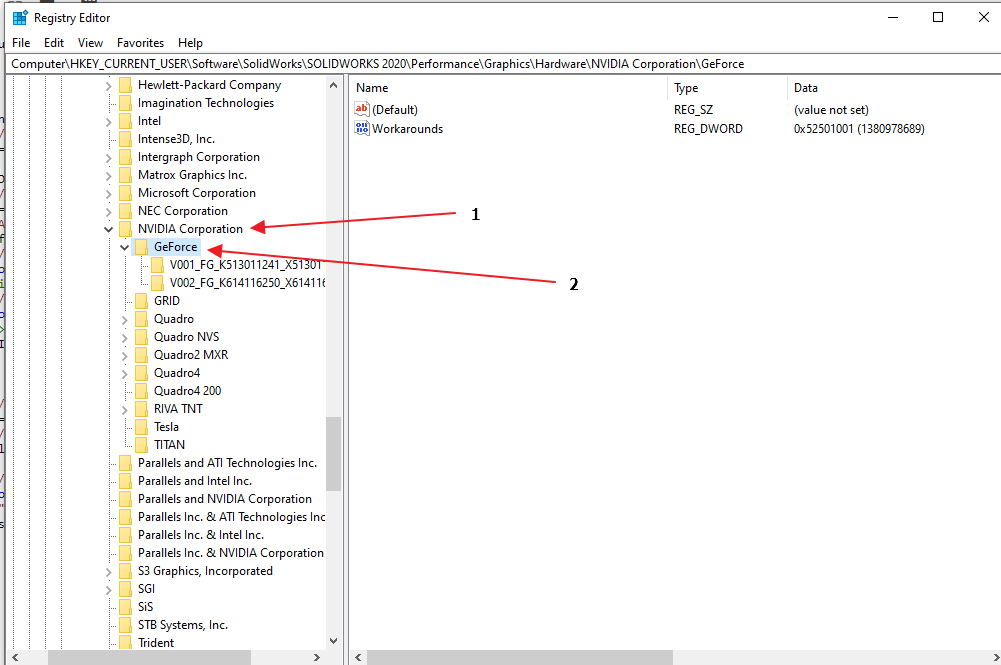Click the GeForce folder icon
The width and height of the screenshot is (1001, 665).
[x=139, y=246]
